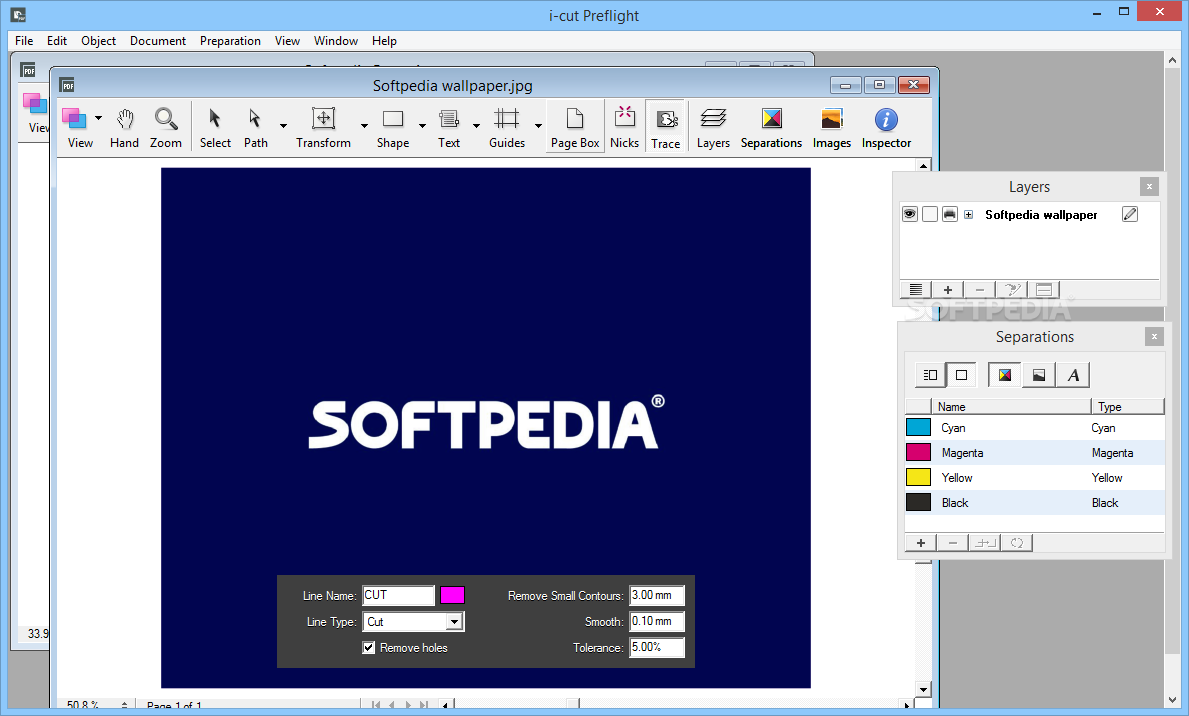1189x716 pixels.
Task: Add a new layer with plus button
Action: tap(948, 290)
